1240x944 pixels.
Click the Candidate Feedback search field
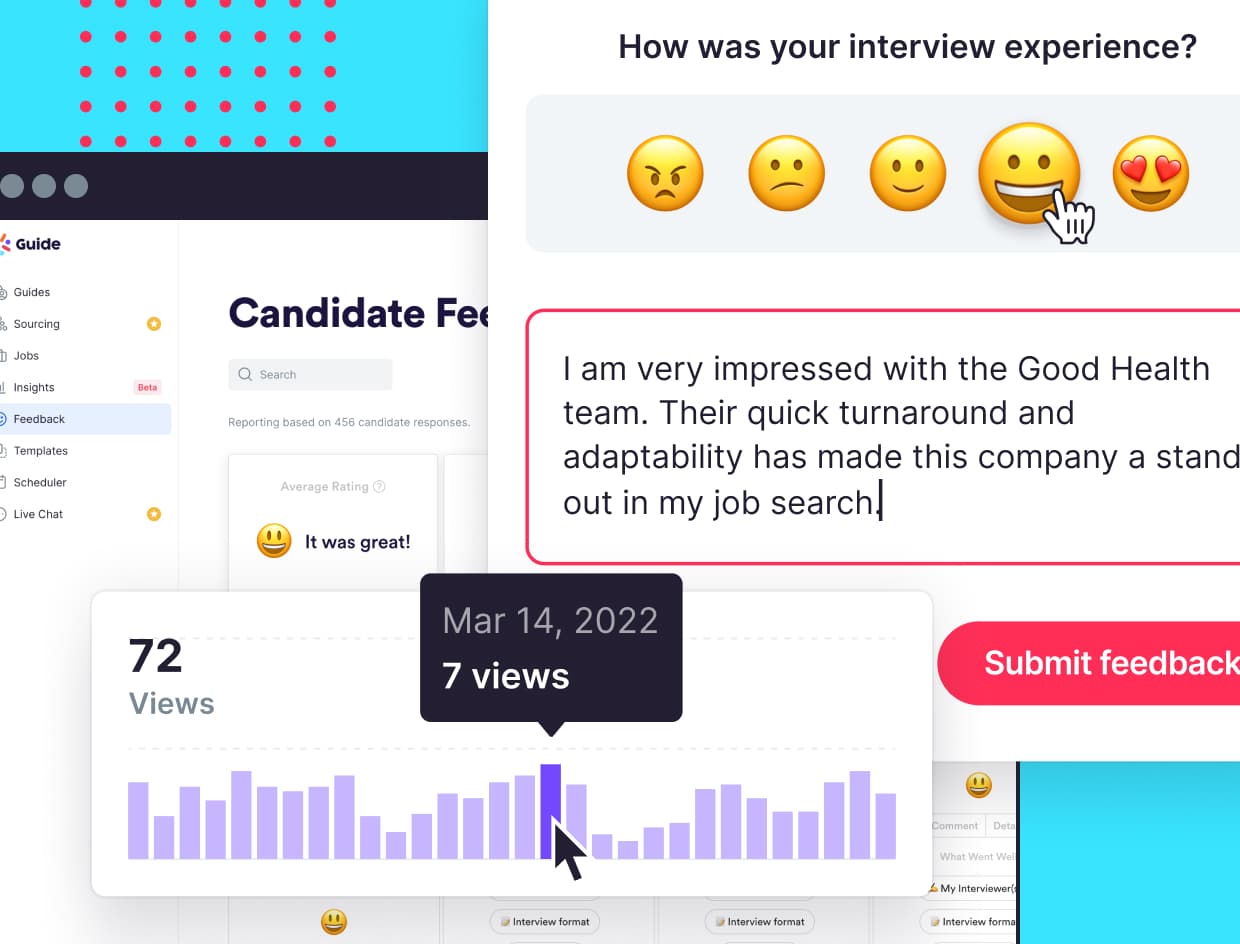311,375
